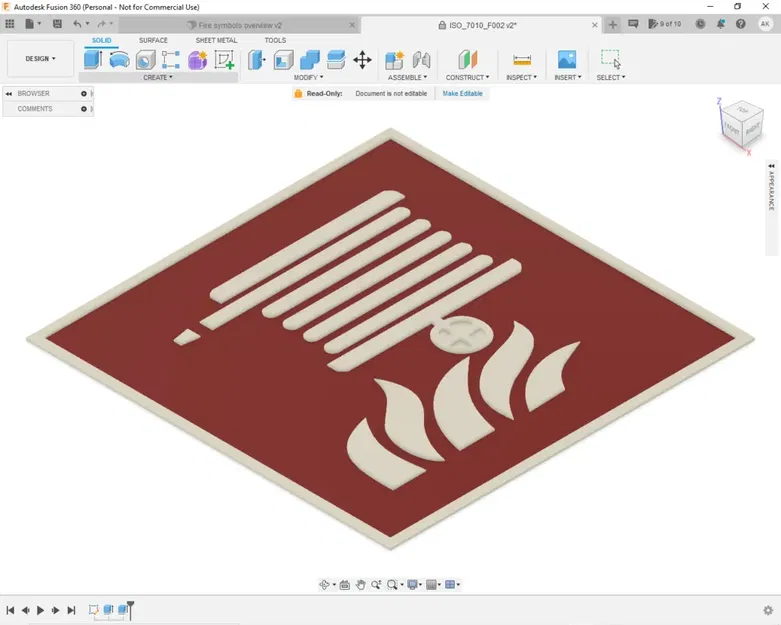
Task: Close the Fire symbols overview v2 tab
Action: tap(352, 25)
